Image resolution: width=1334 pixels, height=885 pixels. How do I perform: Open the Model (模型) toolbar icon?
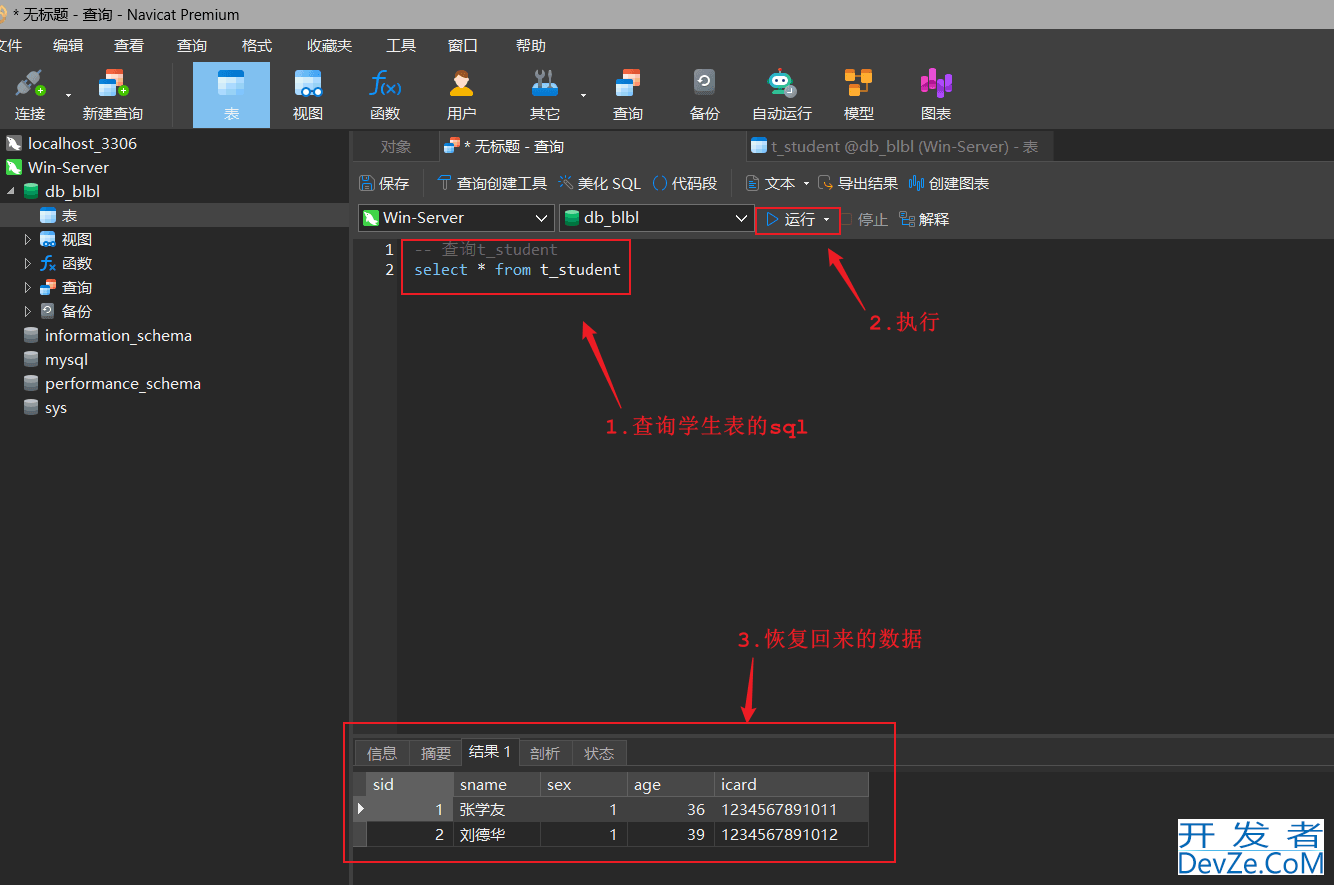point(859,95)
